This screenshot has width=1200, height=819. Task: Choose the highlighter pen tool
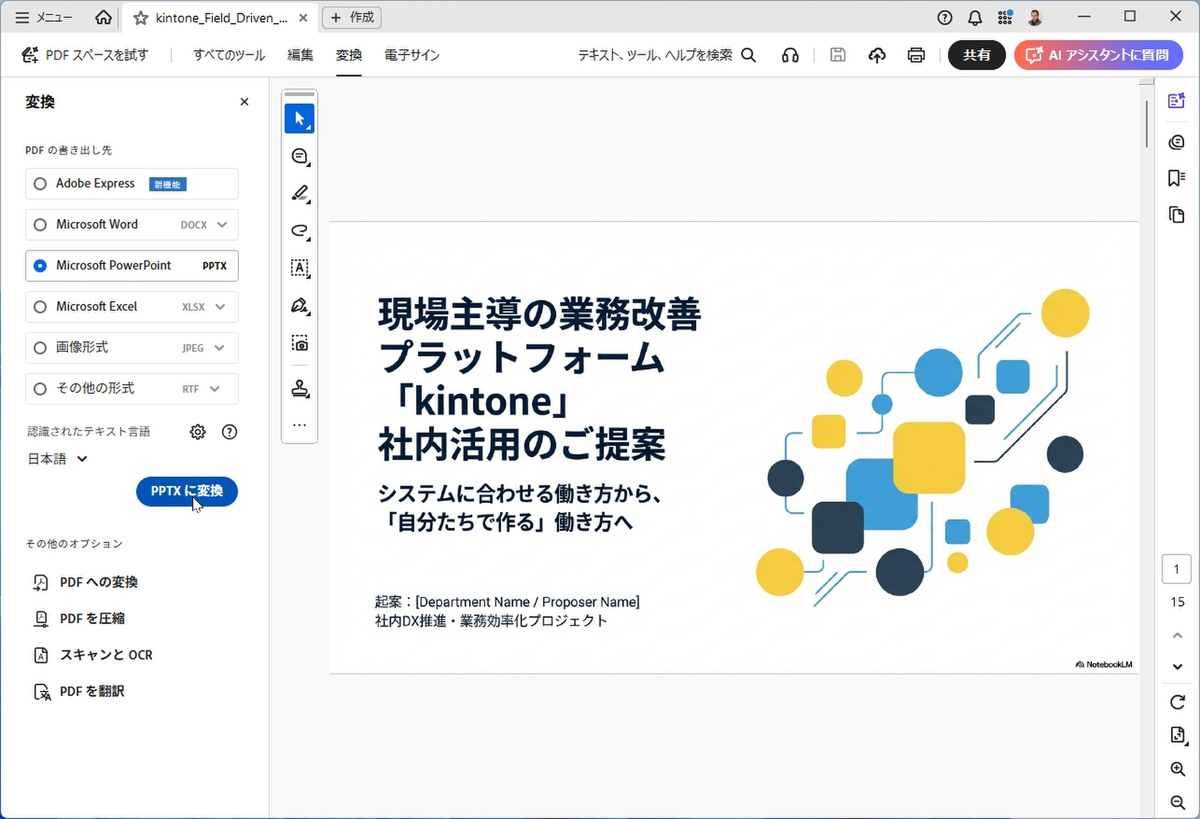tap(299, 193)
